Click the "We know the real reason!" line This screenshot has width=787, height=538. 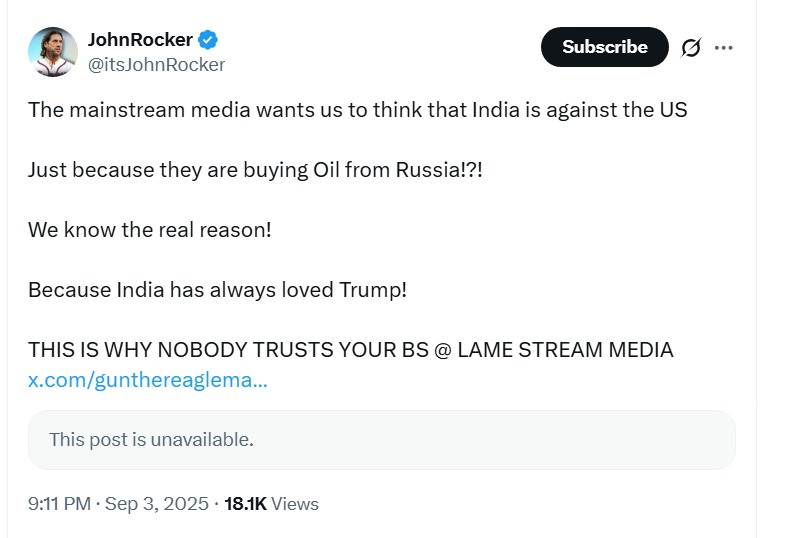click(x=150, y=230)
